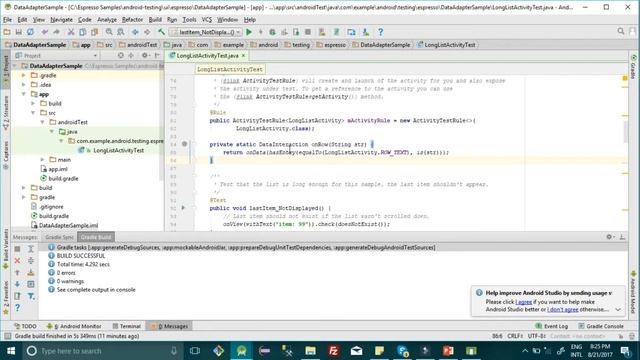Click the Copy toolbar icon
The height and width of the screenshot is (360, 640).
pos(82,32)
